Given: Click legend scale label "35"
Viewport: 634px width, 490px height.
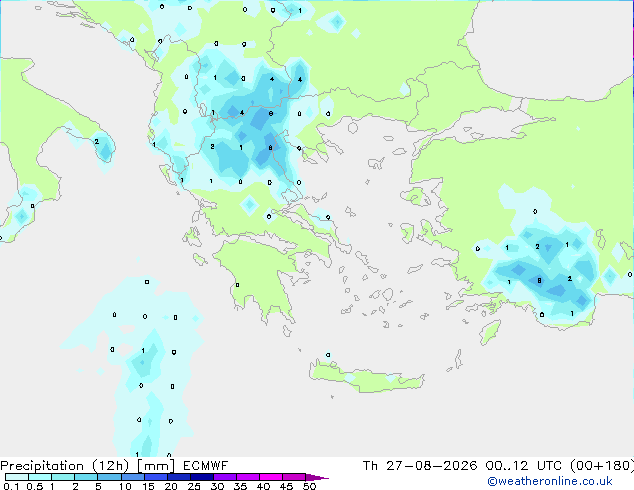Looking at the screenshot, I should [240, 486].
